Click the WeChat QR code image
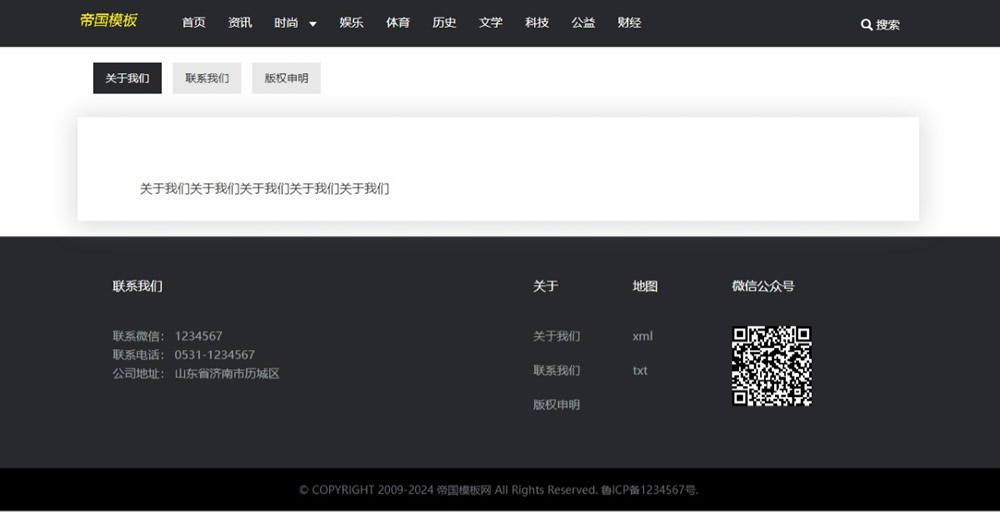Image resolution: width=1000 pixels, height=512 pixels. [771, 366]
